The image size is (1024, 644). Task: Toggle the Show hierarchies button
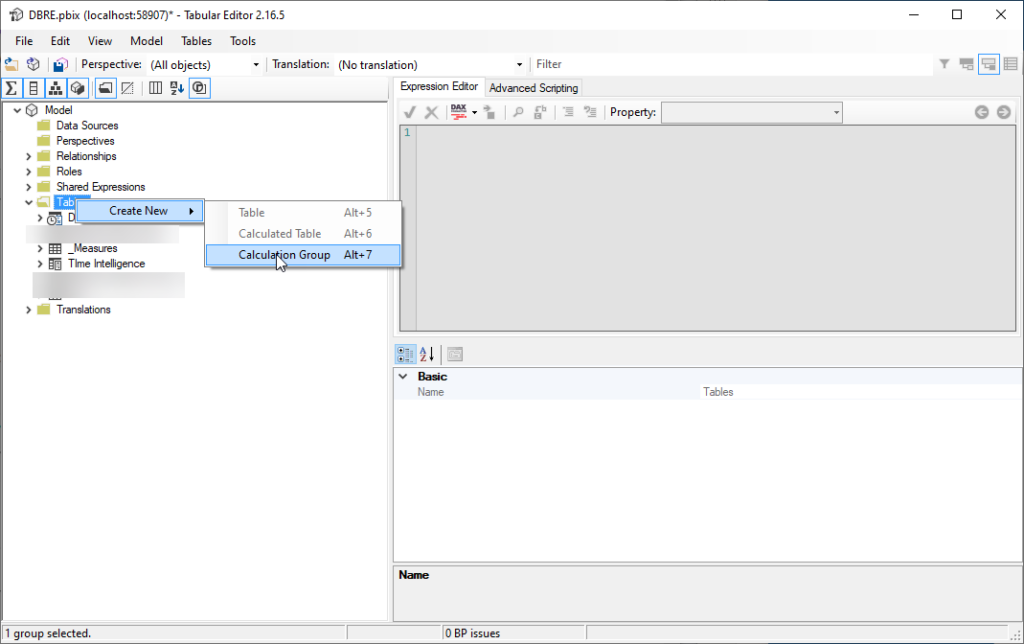pyautogui.click(x=56, y=88)
